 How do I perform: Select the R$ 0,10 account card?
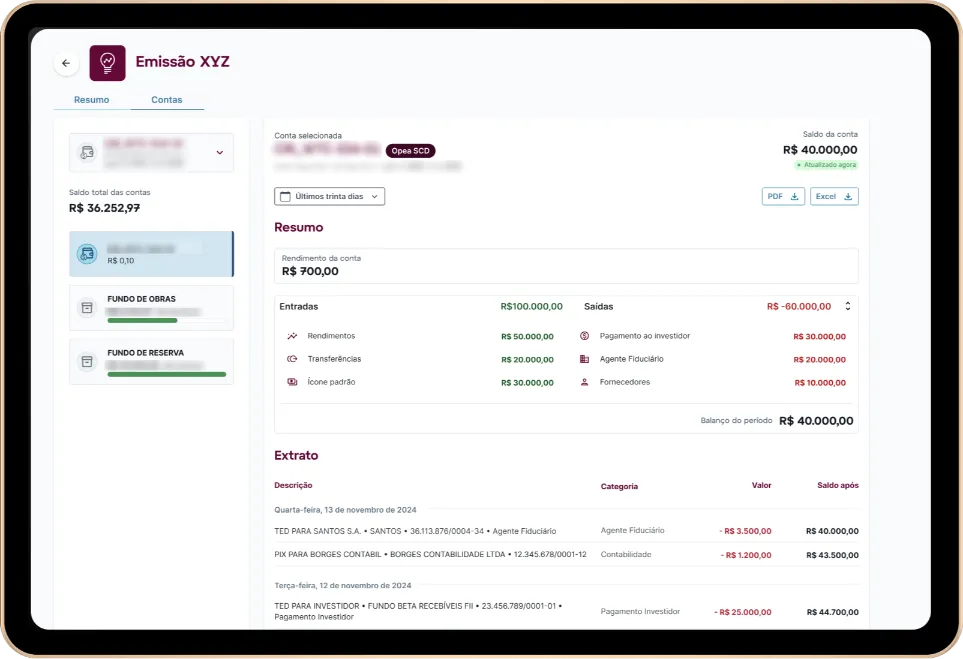[x=152, y=254]
